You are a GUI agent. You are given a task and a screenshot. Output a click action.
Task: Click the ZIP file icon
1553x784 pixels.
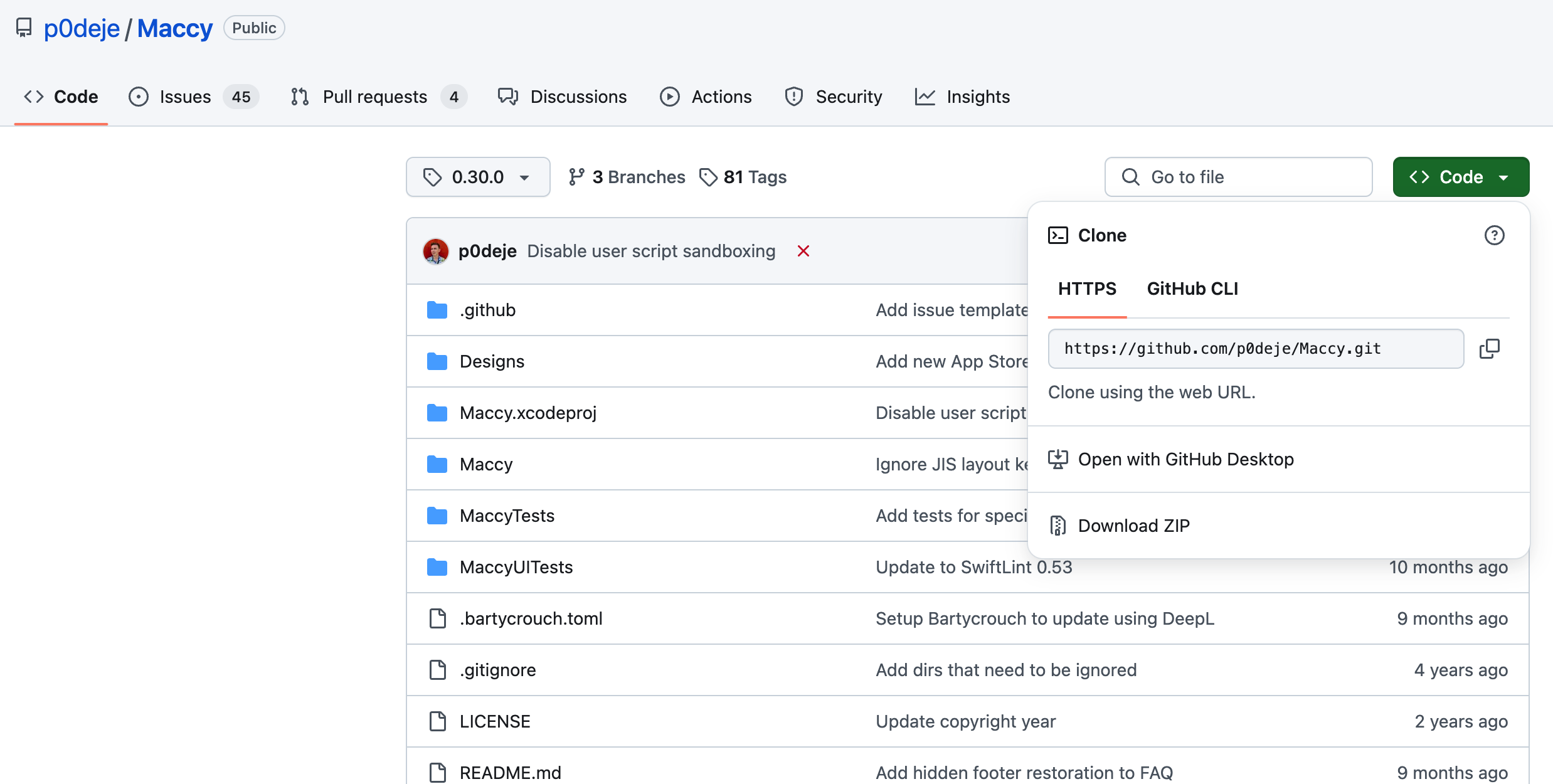click(x=1058, y=526)
